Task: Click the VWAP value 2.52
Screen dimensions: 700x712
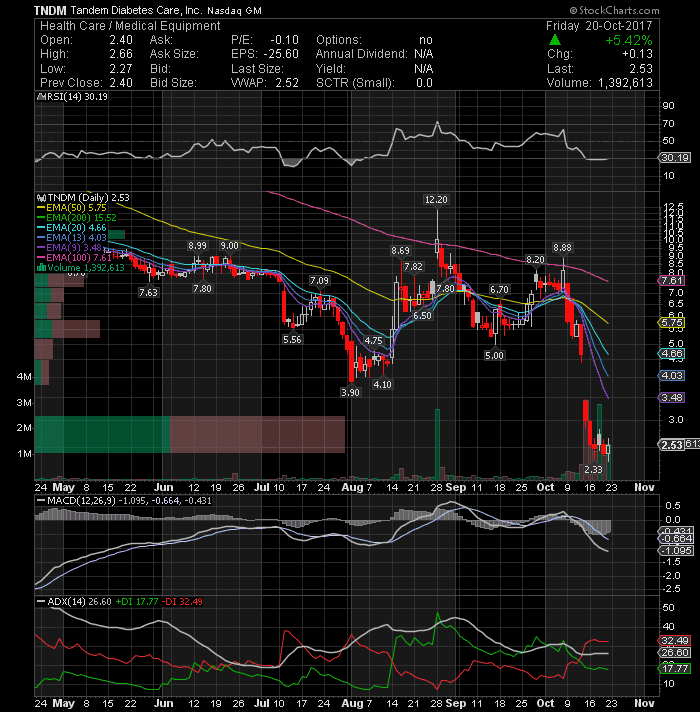Action: click(x=287, y=83)
